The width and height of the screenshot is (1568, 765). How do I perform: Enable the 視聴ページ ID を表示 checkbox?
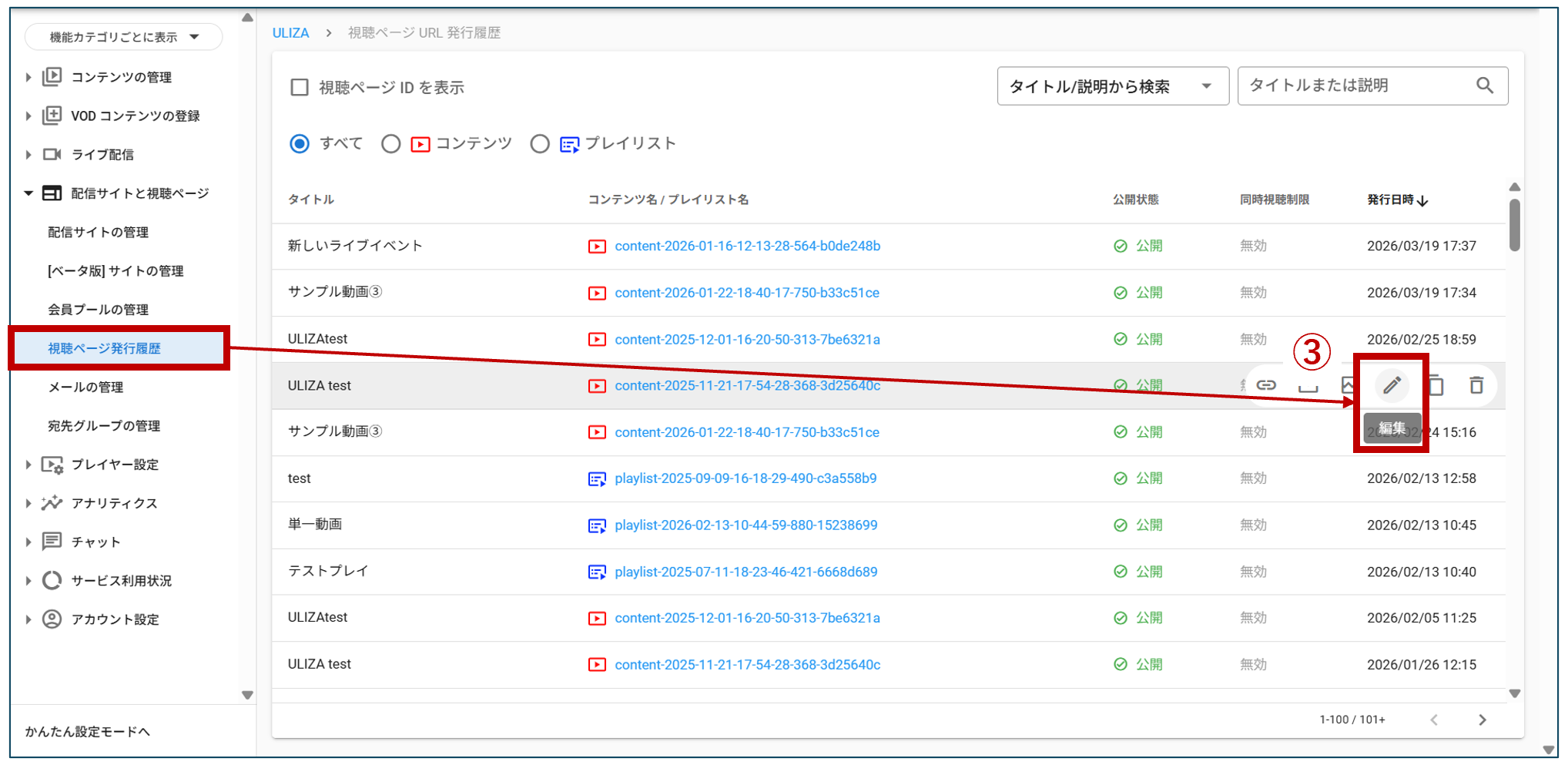click(300, 87)
